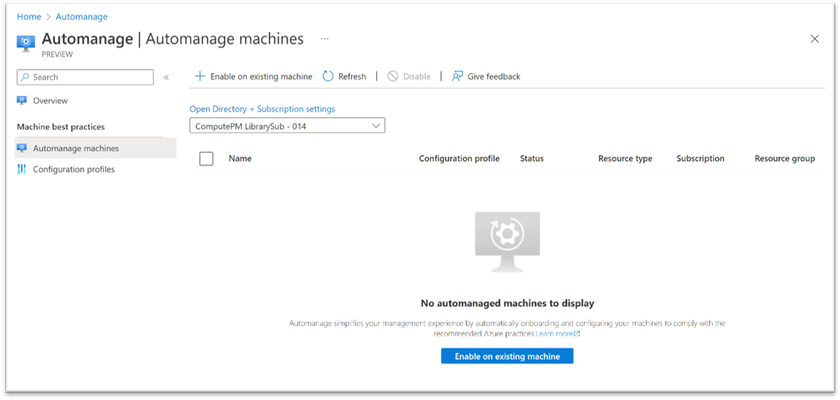The image size is (840, 400).
Task: Sort by Resource type column header
Action: coord(625,159)
